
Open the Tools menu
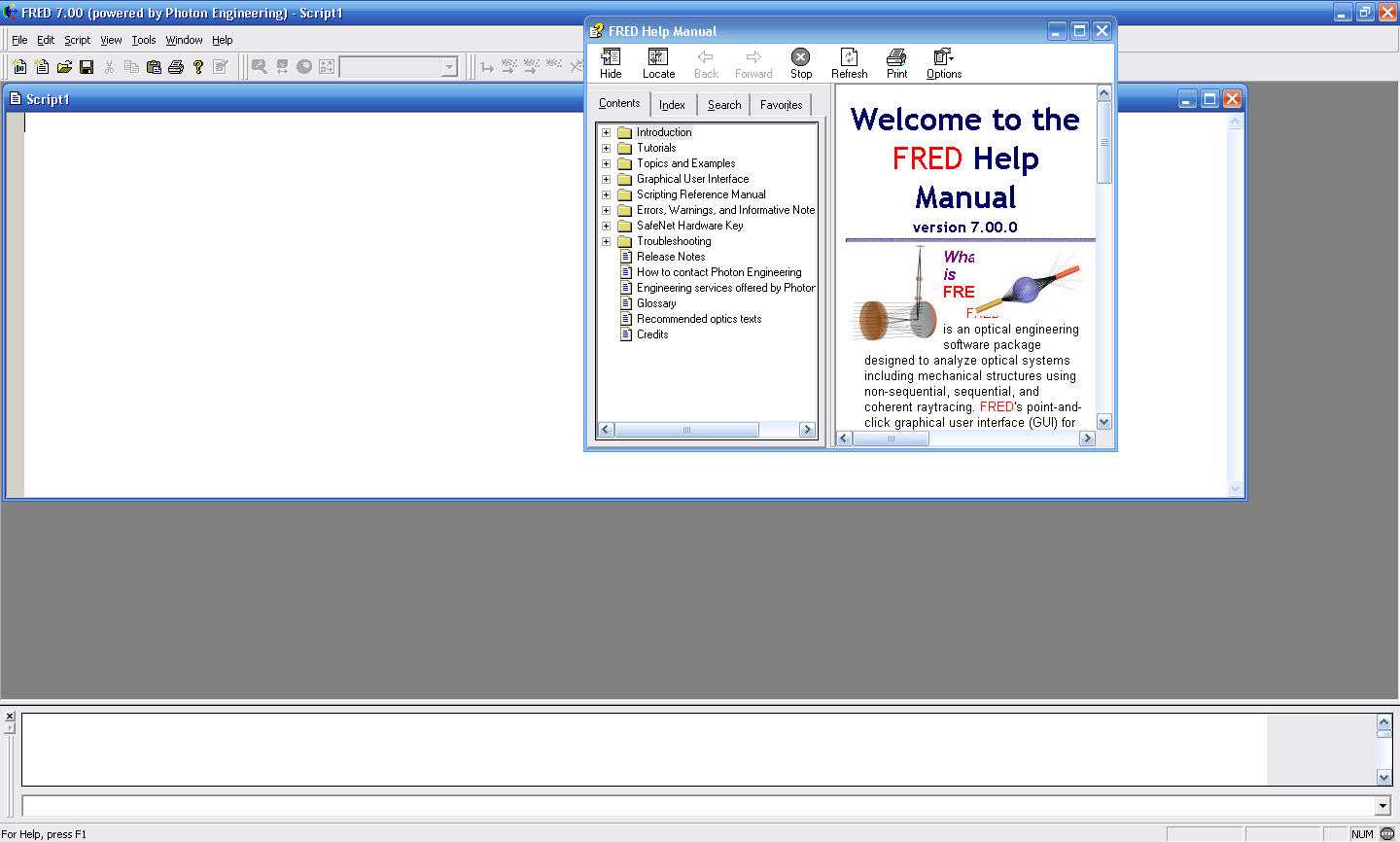tap(144, 40)
